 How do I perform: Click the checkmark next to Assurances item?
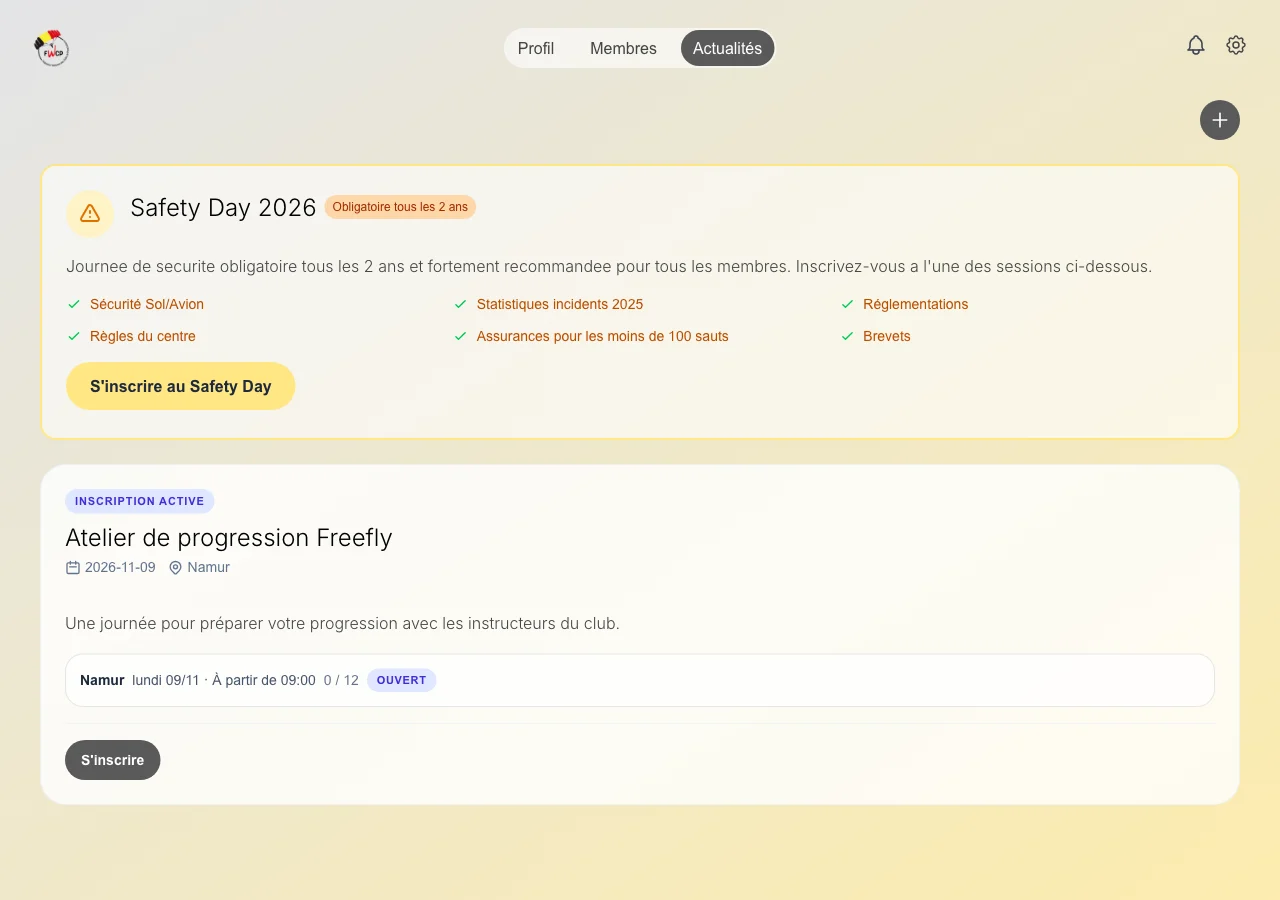click(460, 336)
